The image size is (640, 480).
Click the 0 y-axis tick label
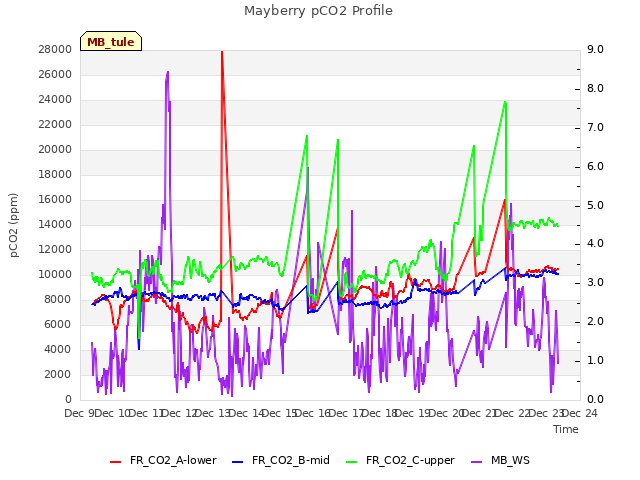[x=69, y=400]
